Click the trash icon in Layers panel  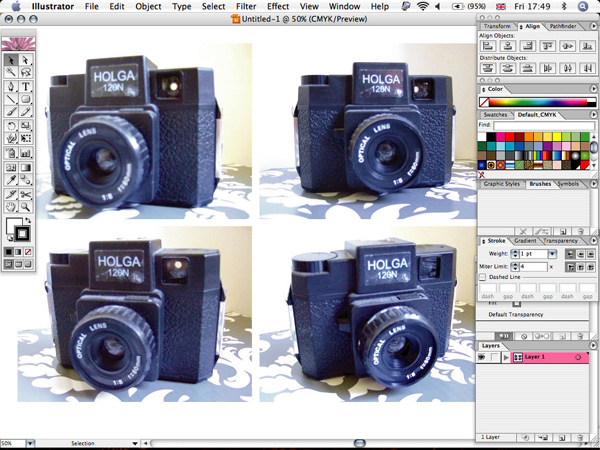click(581, 437)
